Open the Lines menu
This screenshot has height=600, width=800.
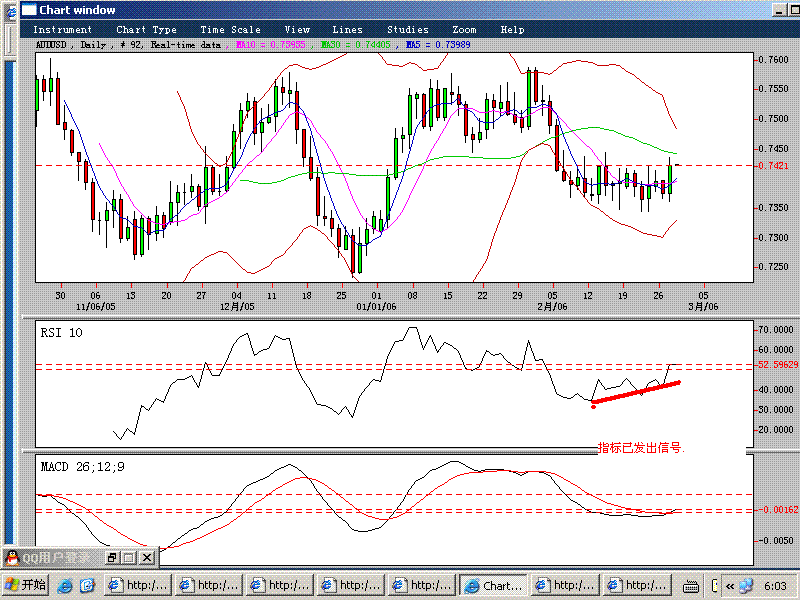click(347, 30)
